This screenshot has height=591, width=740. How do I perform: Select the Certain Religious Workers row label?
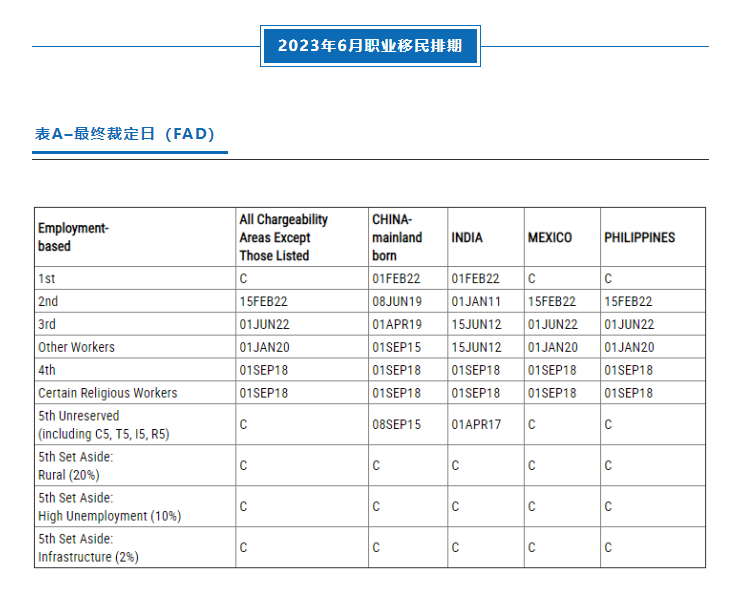[x=108, y=393]
